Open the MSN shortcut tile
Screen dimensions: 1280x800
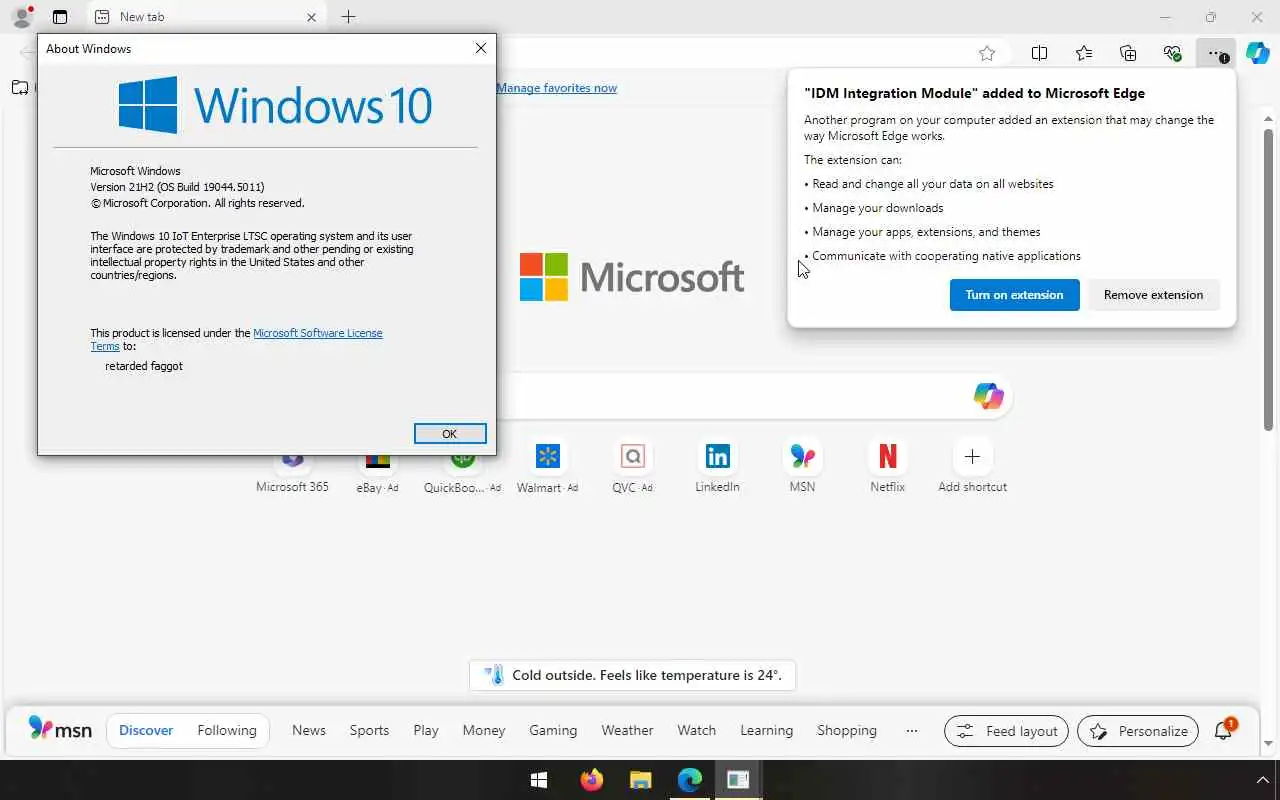802,468
